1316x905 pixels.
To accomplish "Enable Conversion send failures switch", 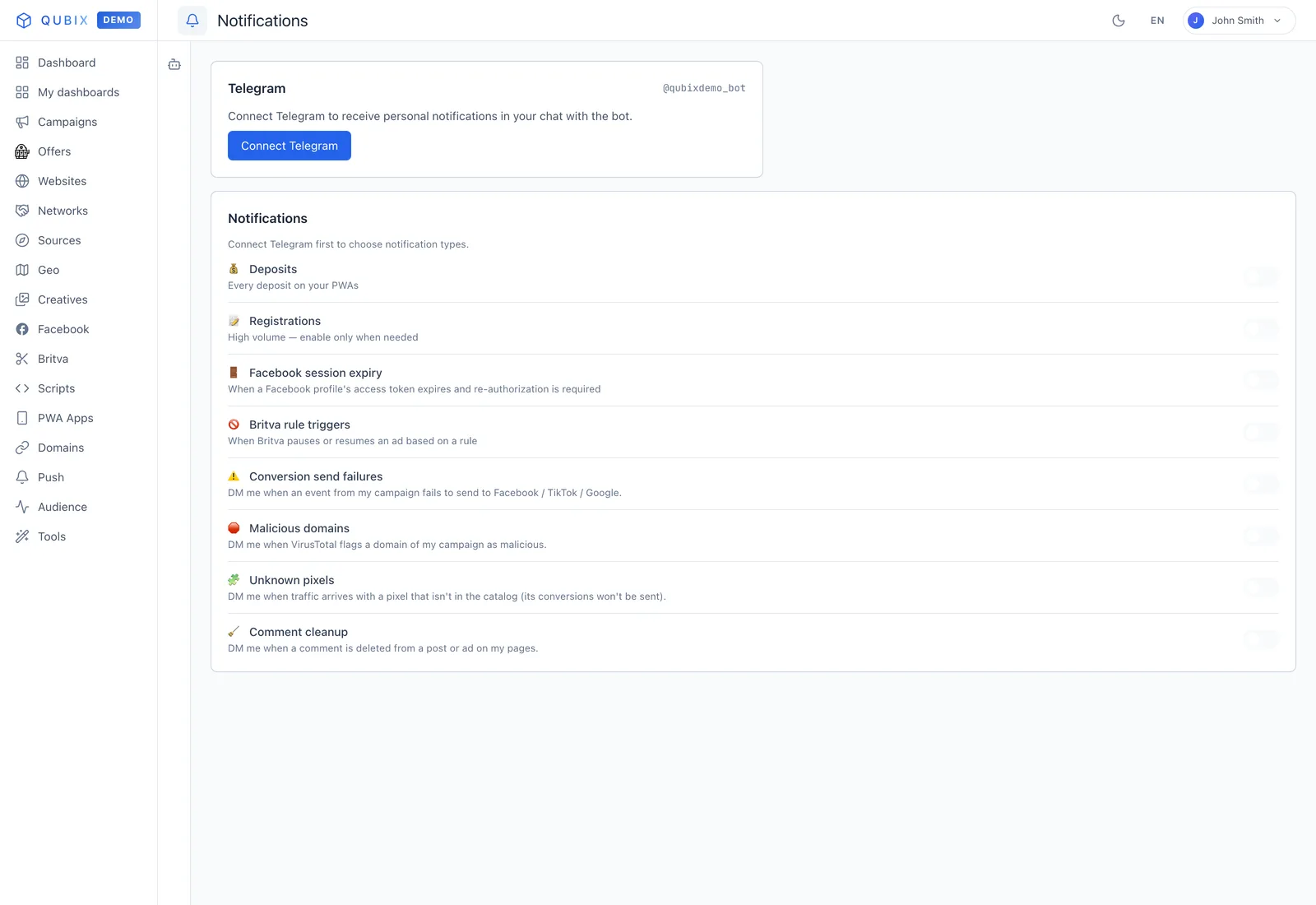I will click(1261, 484).
